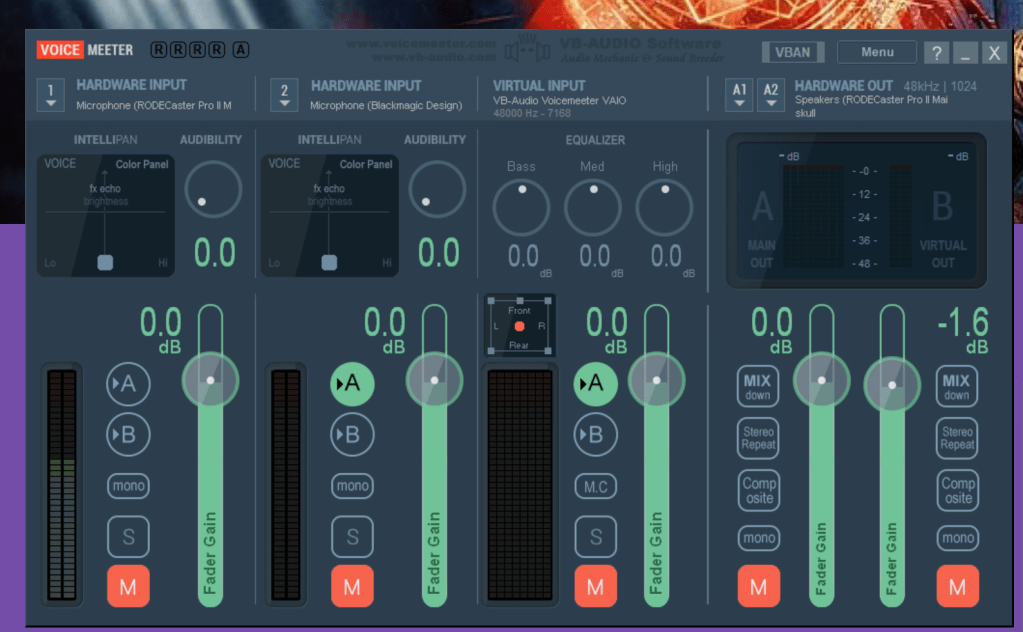
Task: Click the Speakers RODECaster Pro II output label
Action: click(x=871, y=100)
